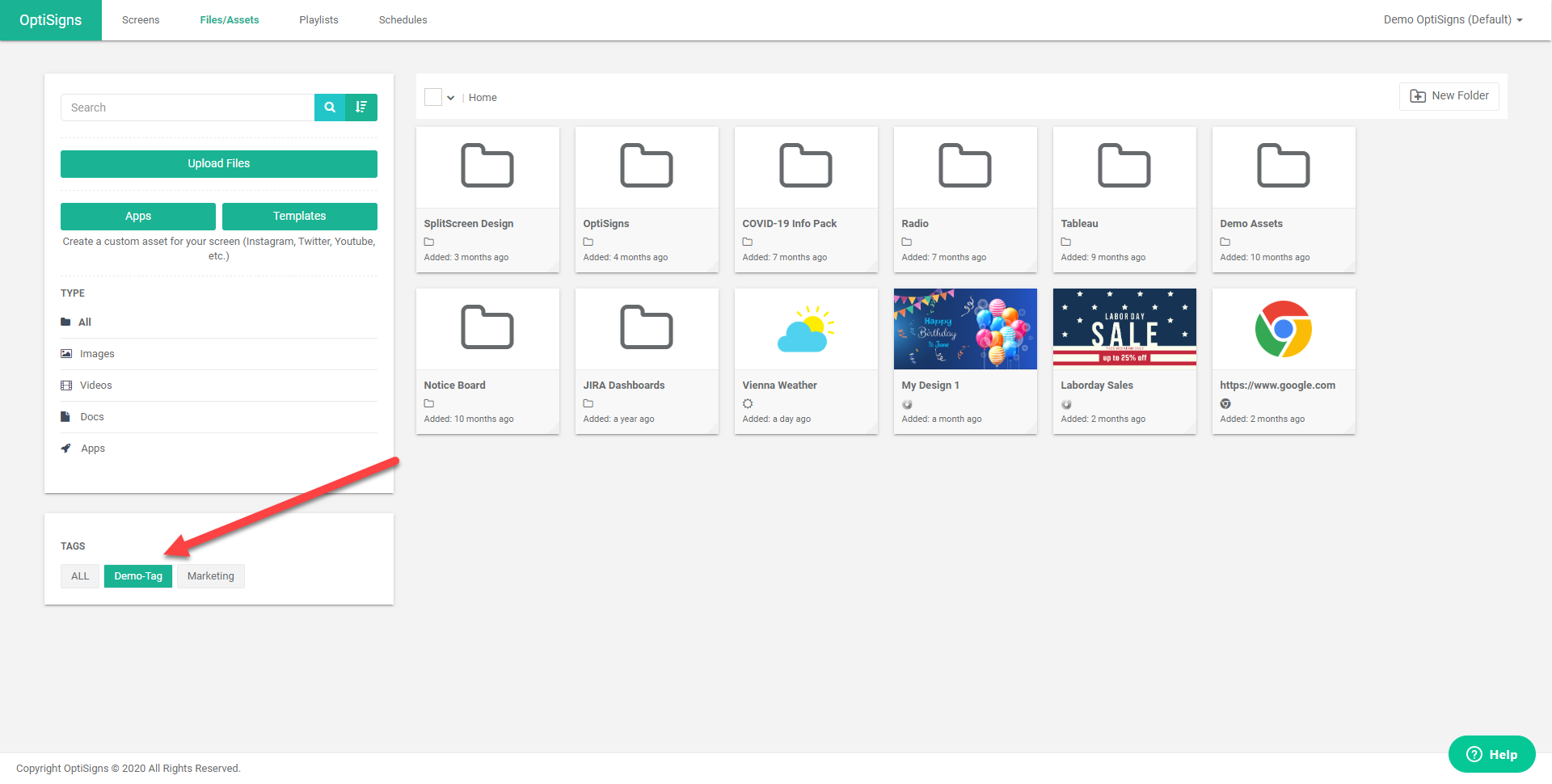This screenshot has height=784, width=1552.
Task: Tick the select-all checkbox beside Home
Action: (433, 97)
